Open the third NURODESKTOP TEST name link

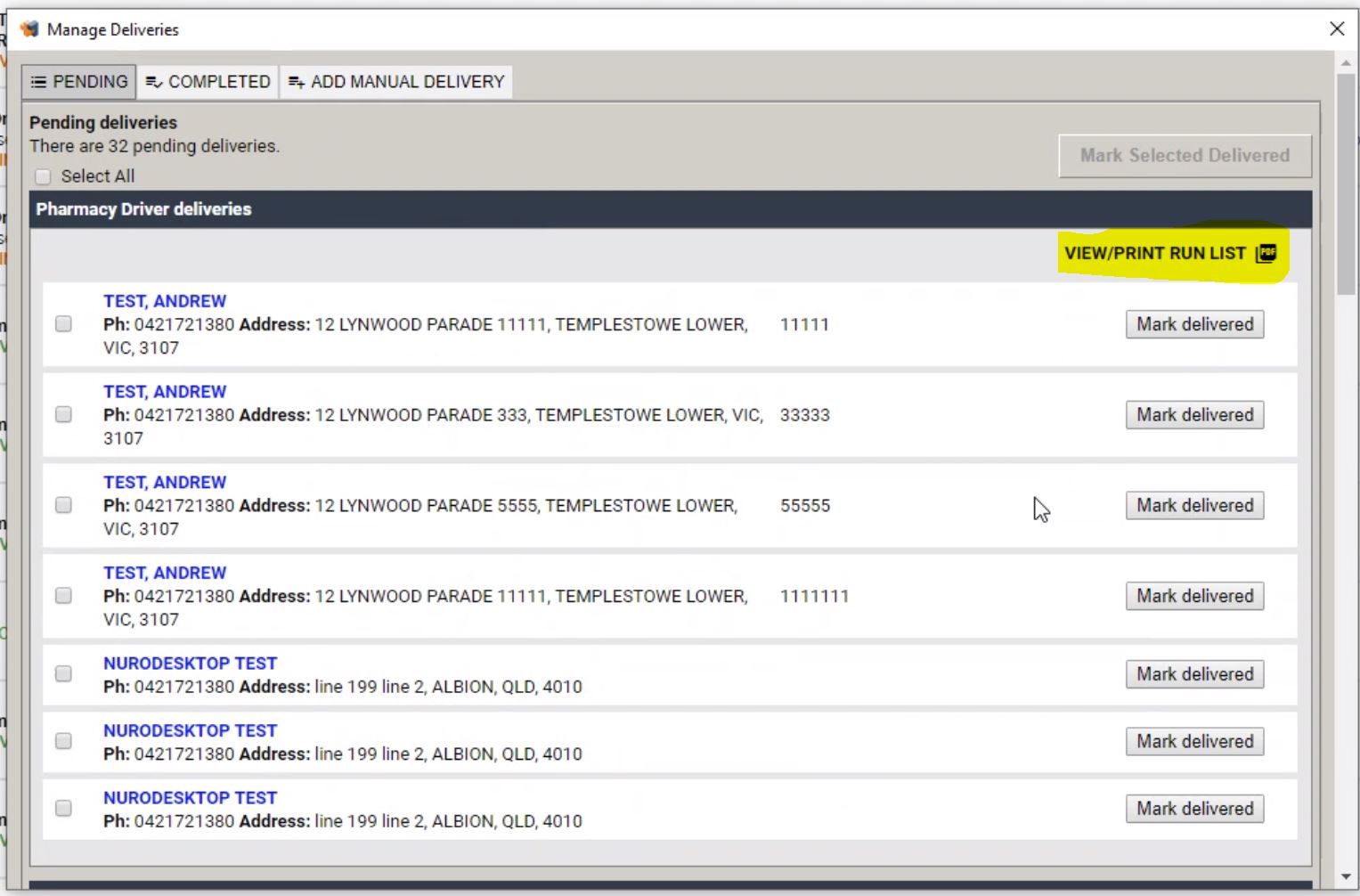(190, 798)
